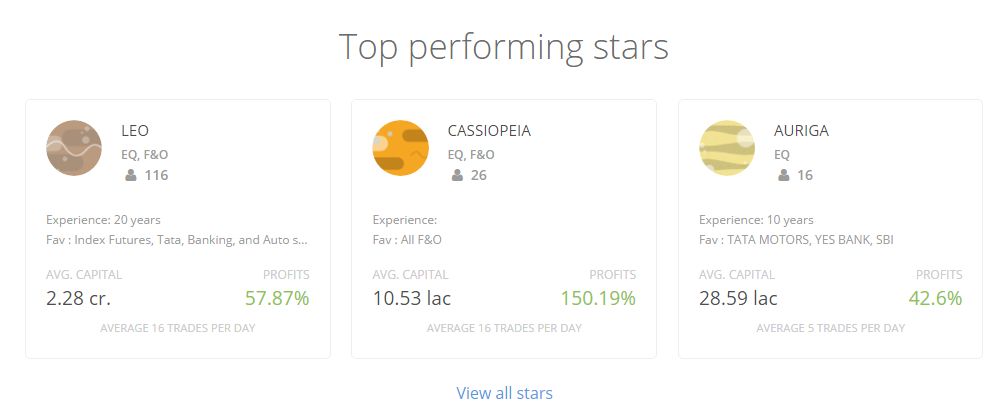This screenshot has width=1001, height=413.
Task: Click CASSIOPEIA's Fav : All F&O line
Action: (x=407, y=240)
